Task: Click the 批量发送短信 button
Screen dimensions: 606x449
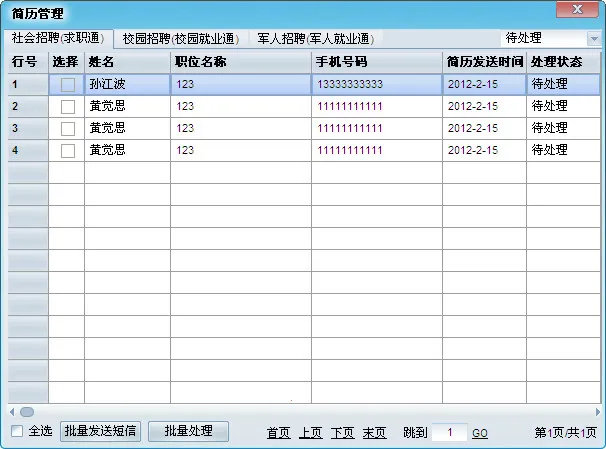Action: (x=100, y=432)
